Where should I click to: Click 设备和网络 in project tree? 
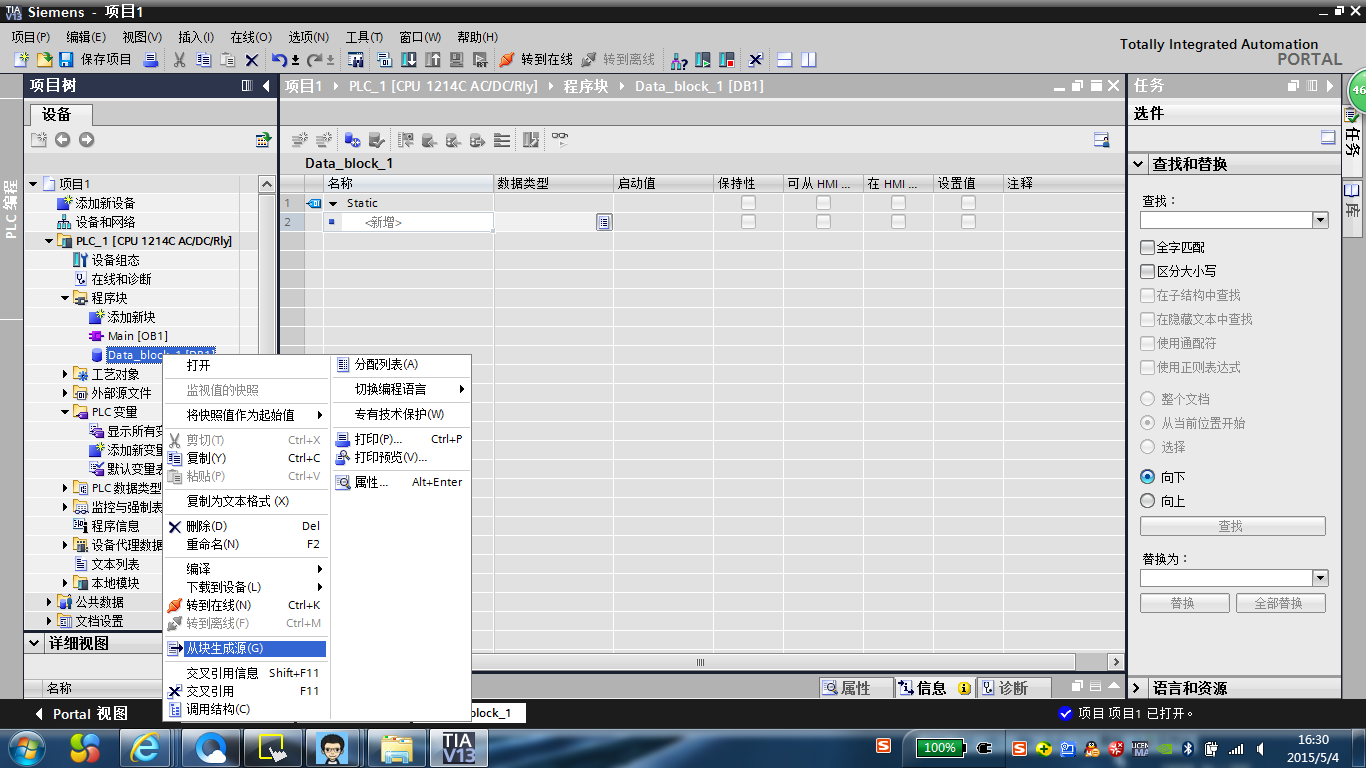click(x=105, y=222)
